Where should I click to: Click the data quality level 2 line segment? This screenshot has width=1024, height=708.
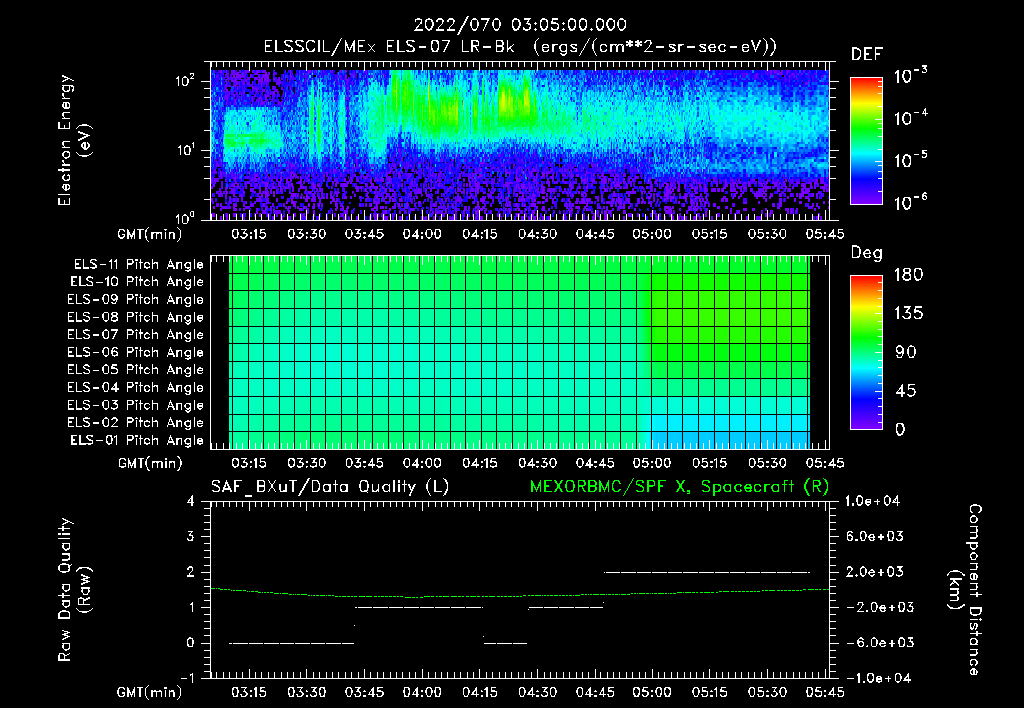pyautogui.click(x=707, y=572)
